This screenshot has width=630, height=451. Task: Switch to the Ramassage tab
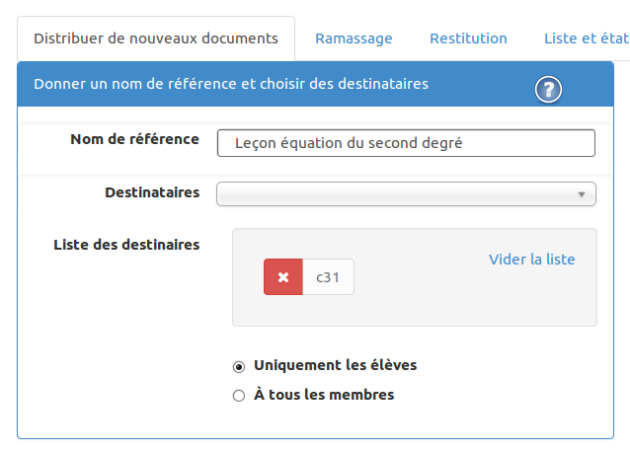pyautogui.click(x=354, y=39)
